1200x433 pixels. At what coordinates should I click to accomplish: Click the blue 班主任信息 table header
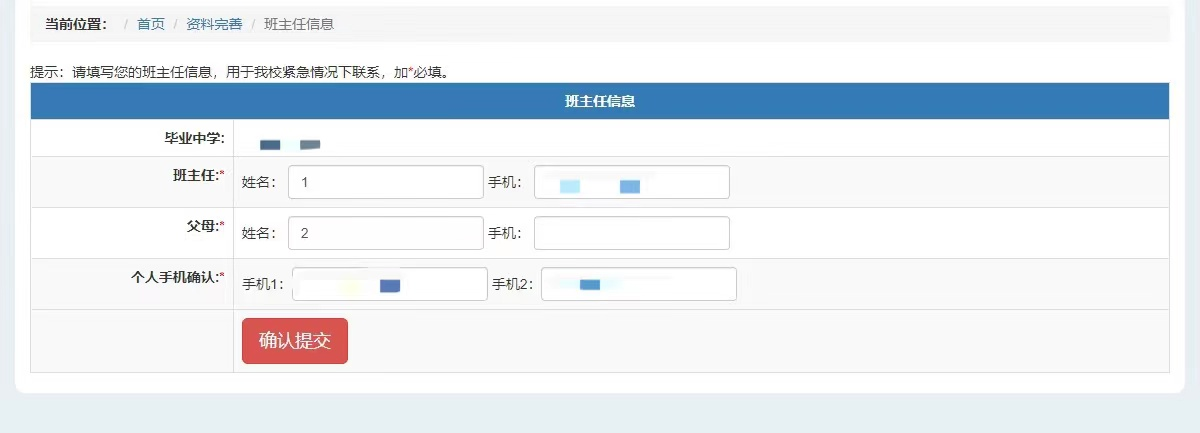[x=600, y=101]
